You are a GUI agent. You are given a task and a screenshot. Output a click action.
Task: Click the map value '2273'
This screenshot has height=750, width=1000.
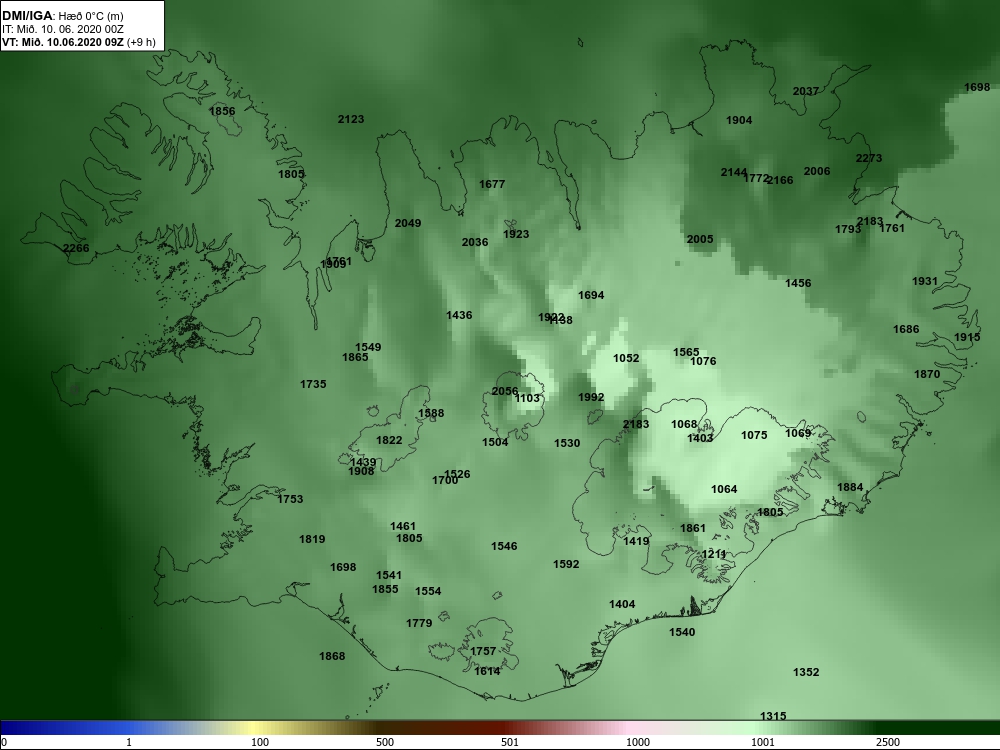(x=869, y=158)
